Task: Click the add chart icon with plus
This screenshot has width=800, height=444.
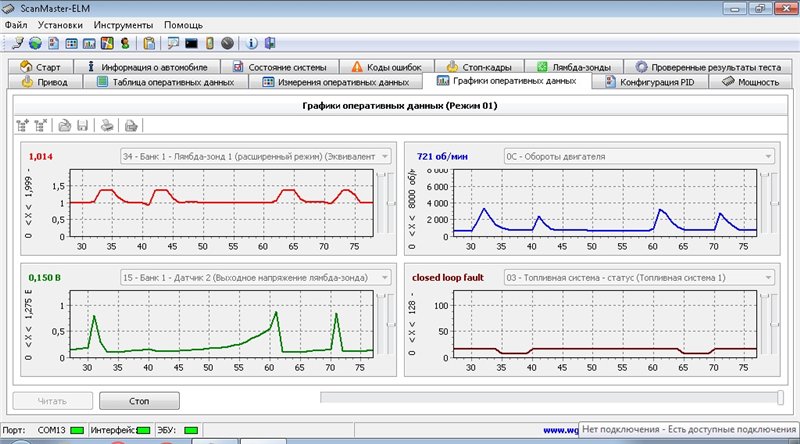Action: click(x=22, y=125)
